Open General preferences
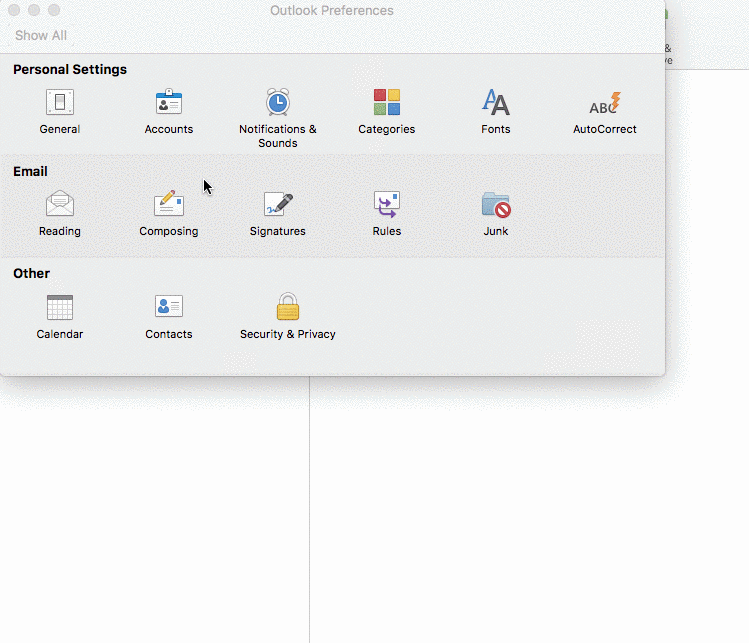The image size is (749, 643). (60, 111)
